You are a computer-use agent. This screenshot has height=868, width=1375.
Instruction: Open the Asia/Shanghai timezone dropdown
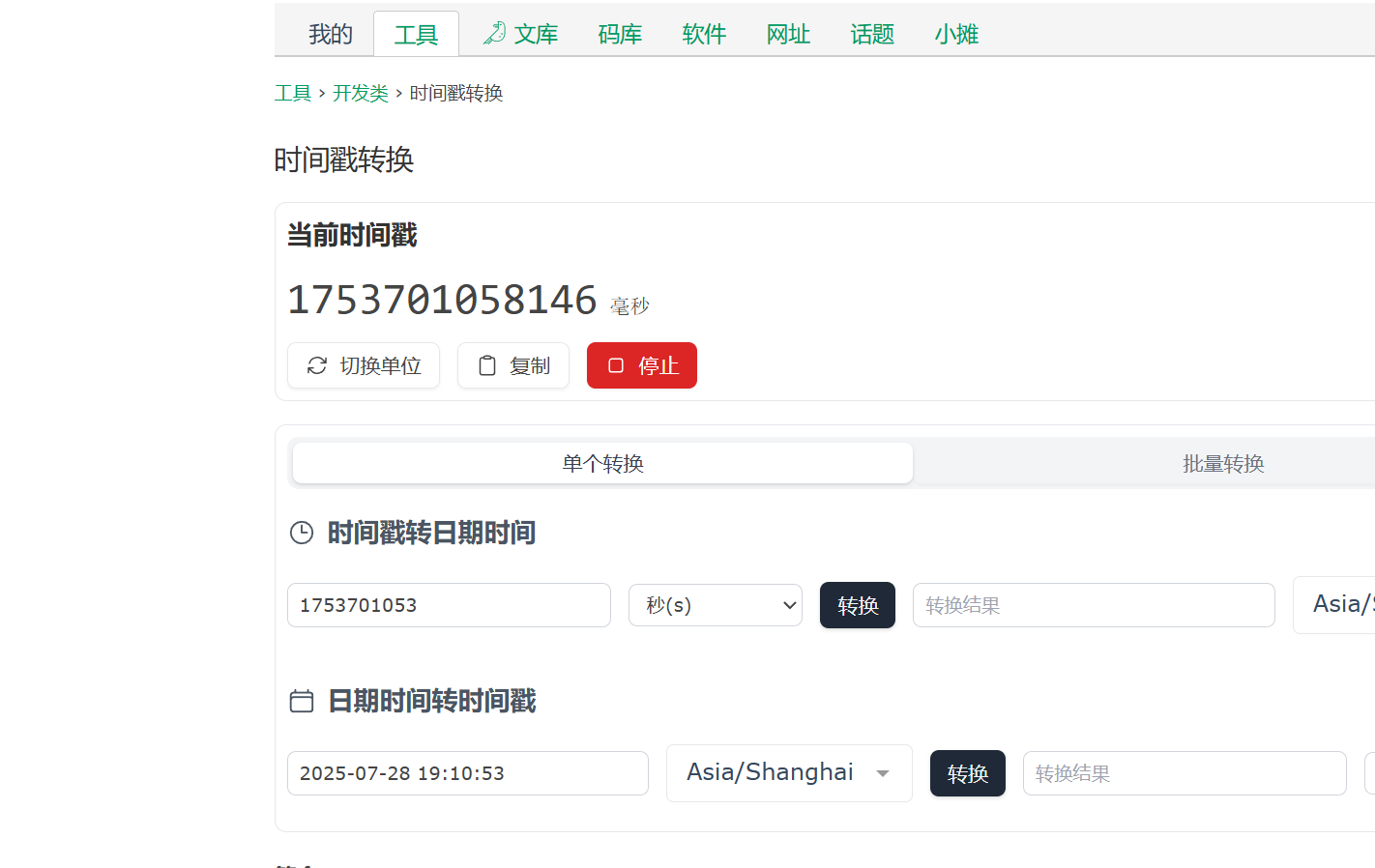(x=789, y=773)
